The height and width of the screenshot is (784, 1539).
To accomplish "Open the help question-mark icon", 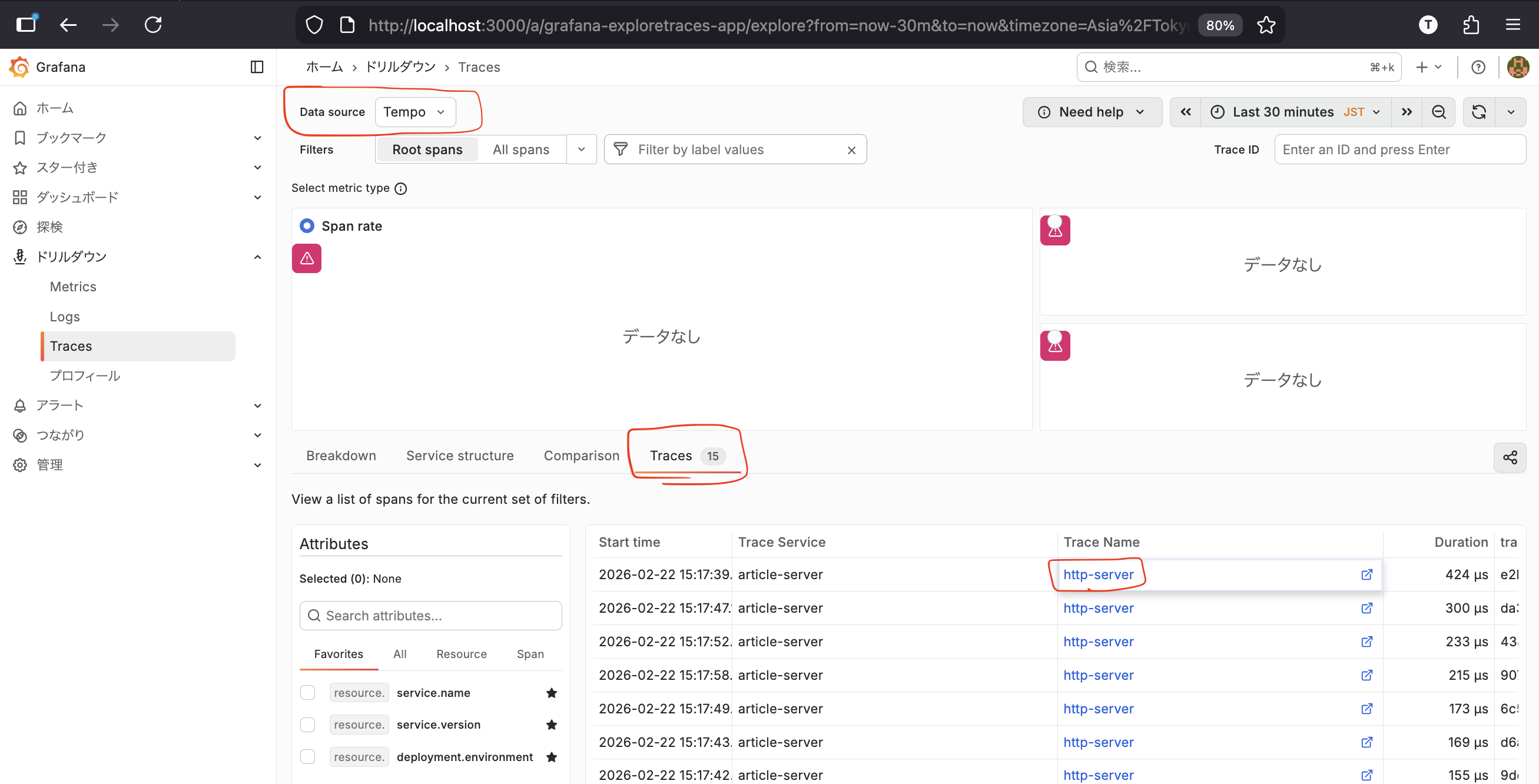I will (1478, 67).
